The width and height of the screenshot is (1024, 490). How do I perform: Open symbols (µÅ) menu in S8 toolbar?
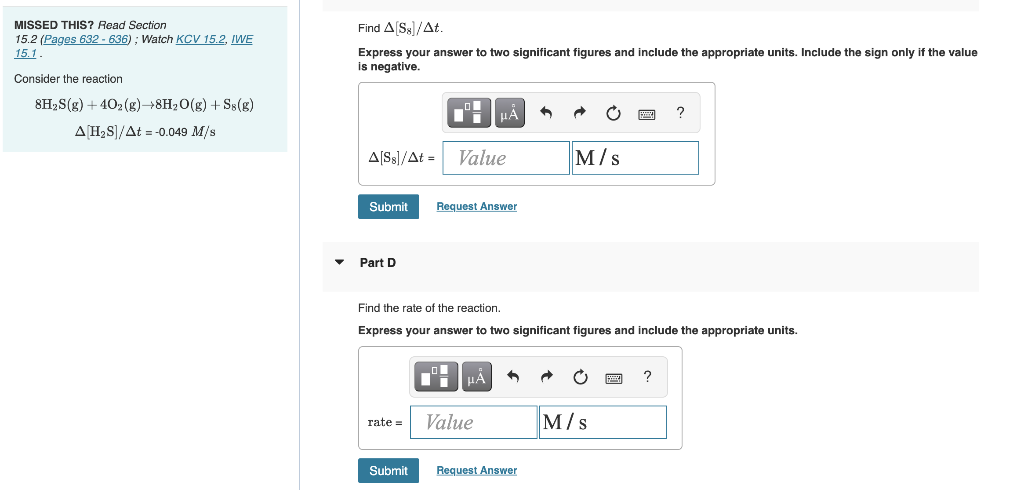pyautogui.click(x=509, y=112)
